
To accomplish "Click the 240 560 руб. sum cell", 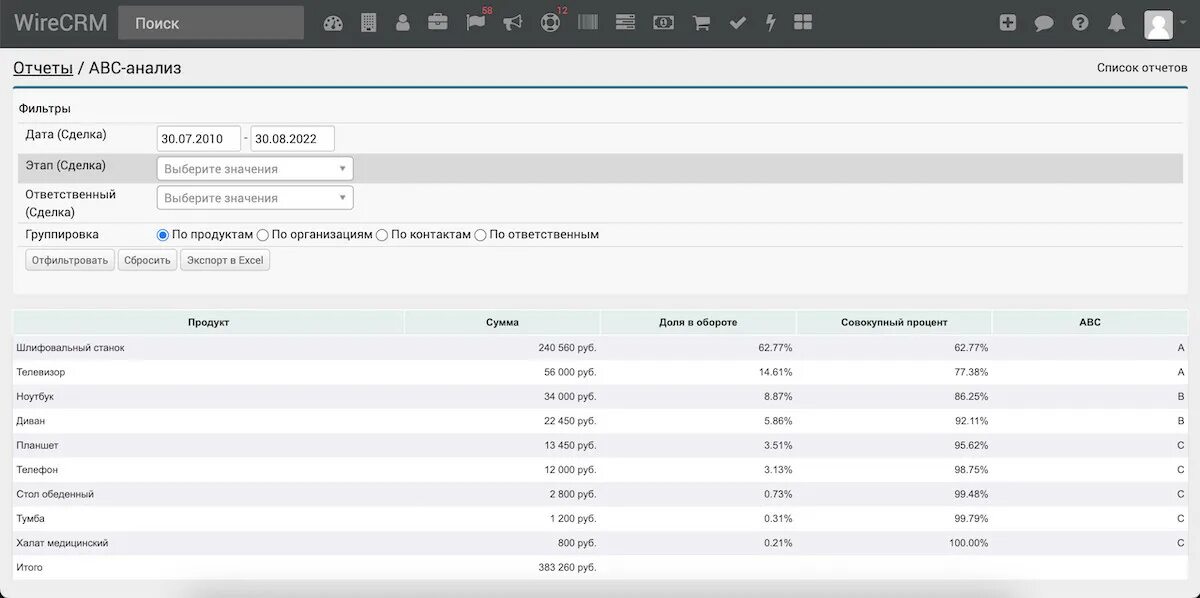I will coord(567,348).
